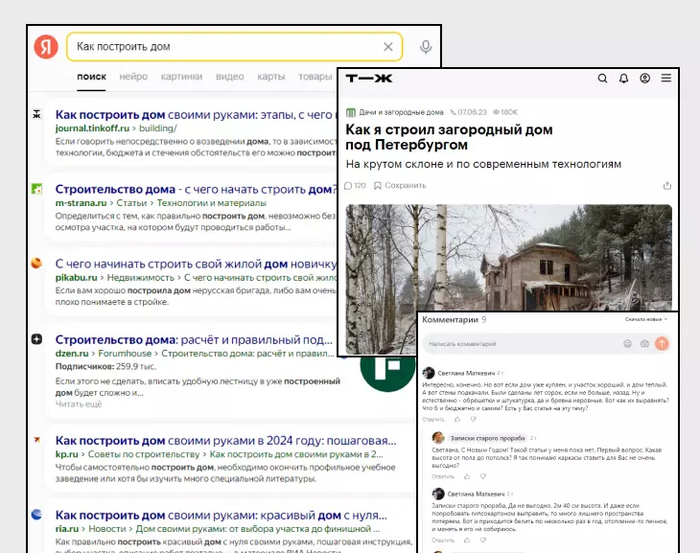Activate voice search microphone icon
The width and height of the screenshot is (700, 553).
[426, 47]
